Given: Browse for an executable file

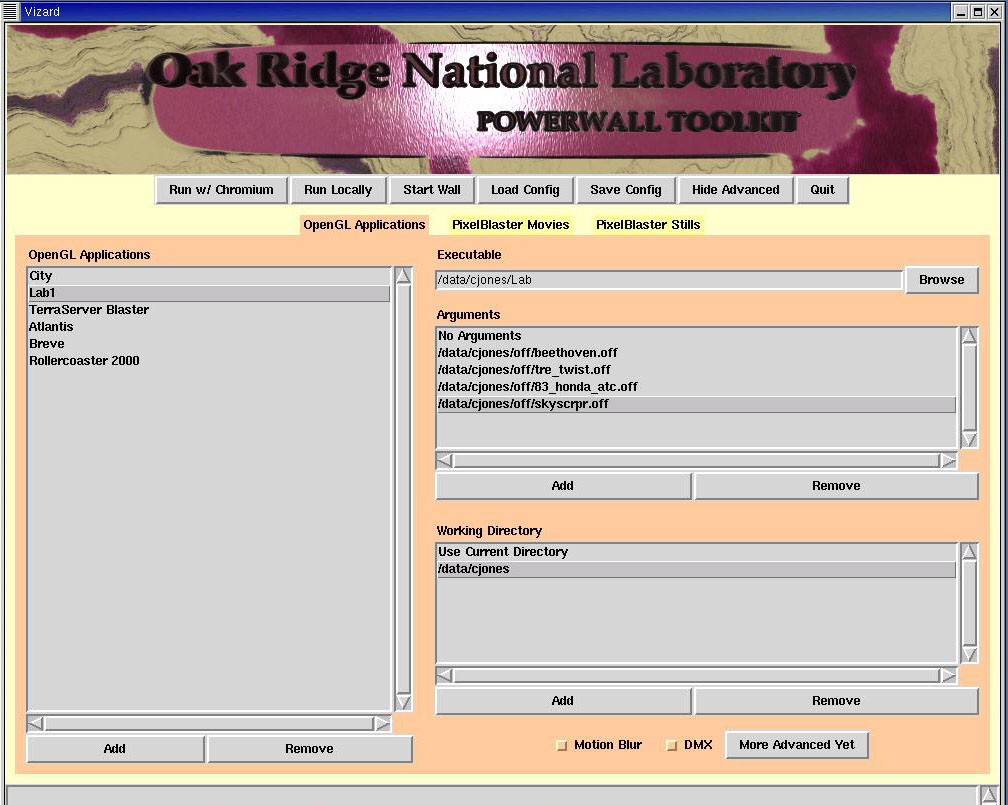Looking at the screenshot, I should coord(941,280).
